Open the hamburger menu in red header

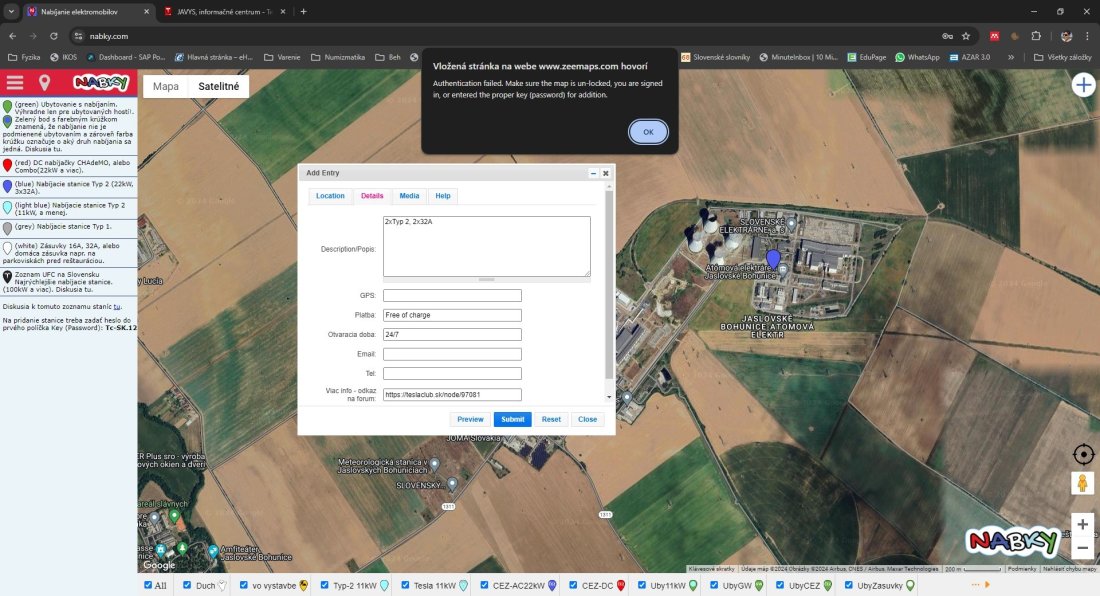coord(15,83)
